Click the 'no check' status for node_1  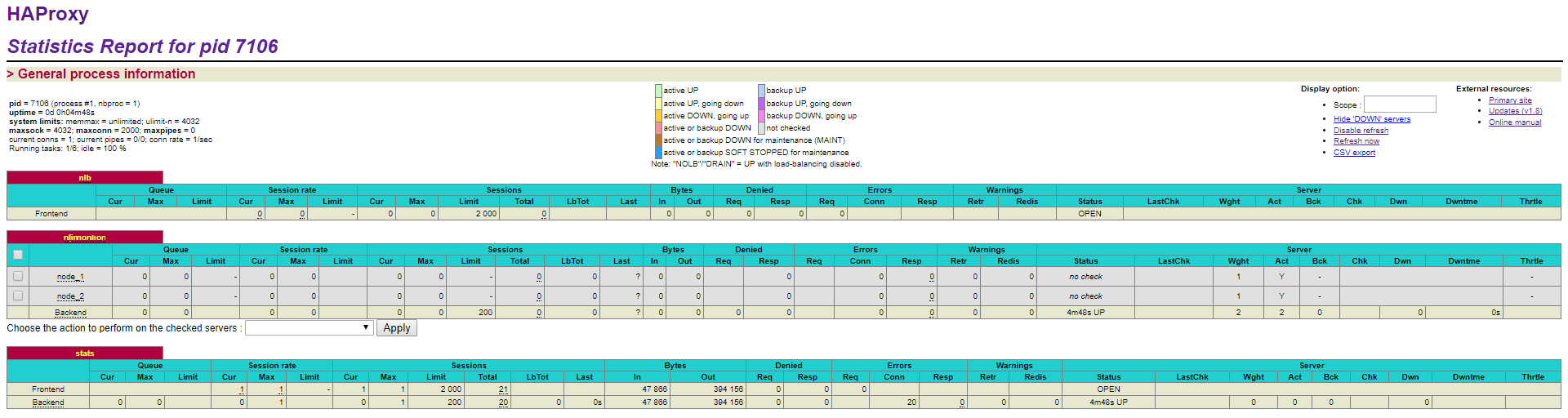coord(1085,277)
